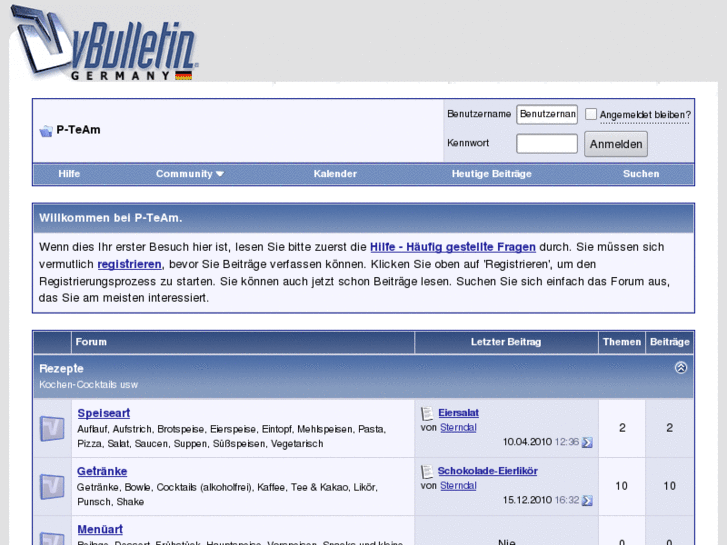727x545 pixels.
Task: Open the Hilfe - Häufig gestellte Fragen link
Action: [x=453, y=247]
